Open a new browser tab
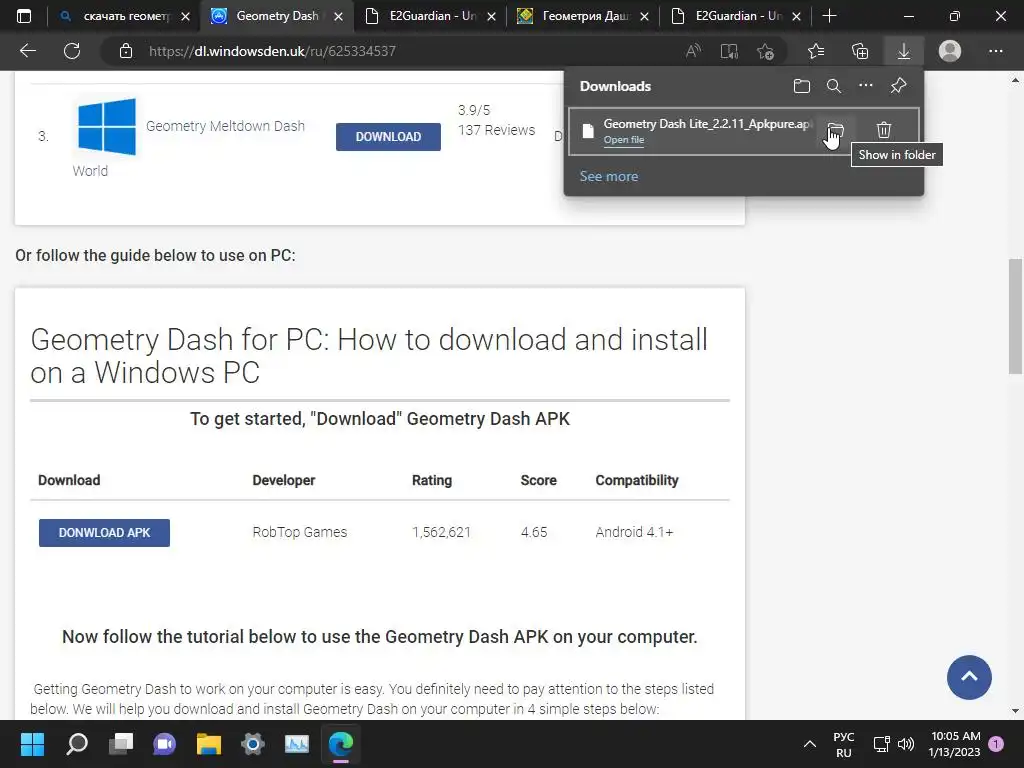Image resolution: width=1024 pixels, height=768 pixels. tap(829, 16)
